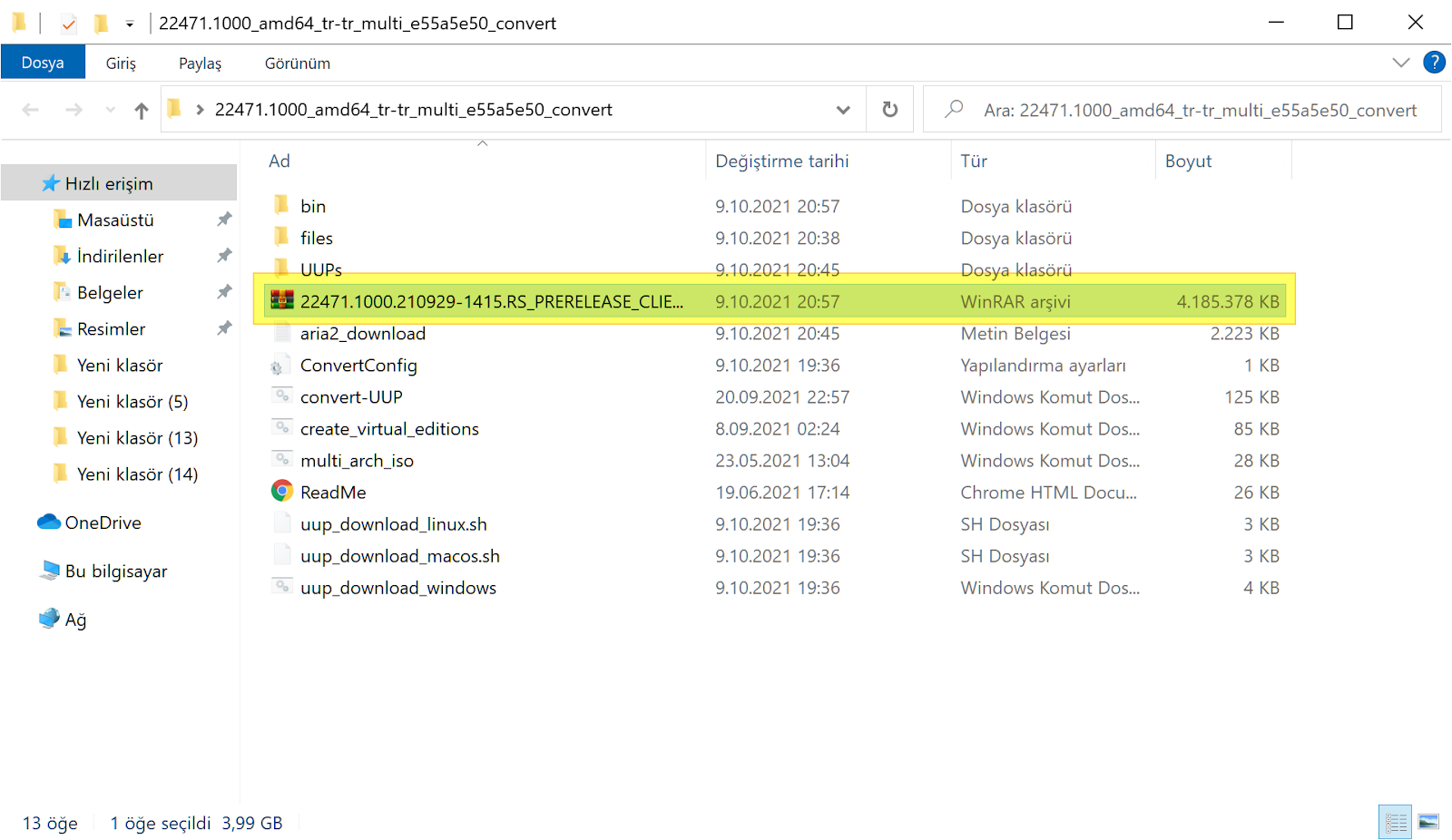
Task: Open the bin folder icon
Action: (x=281, y=204)
